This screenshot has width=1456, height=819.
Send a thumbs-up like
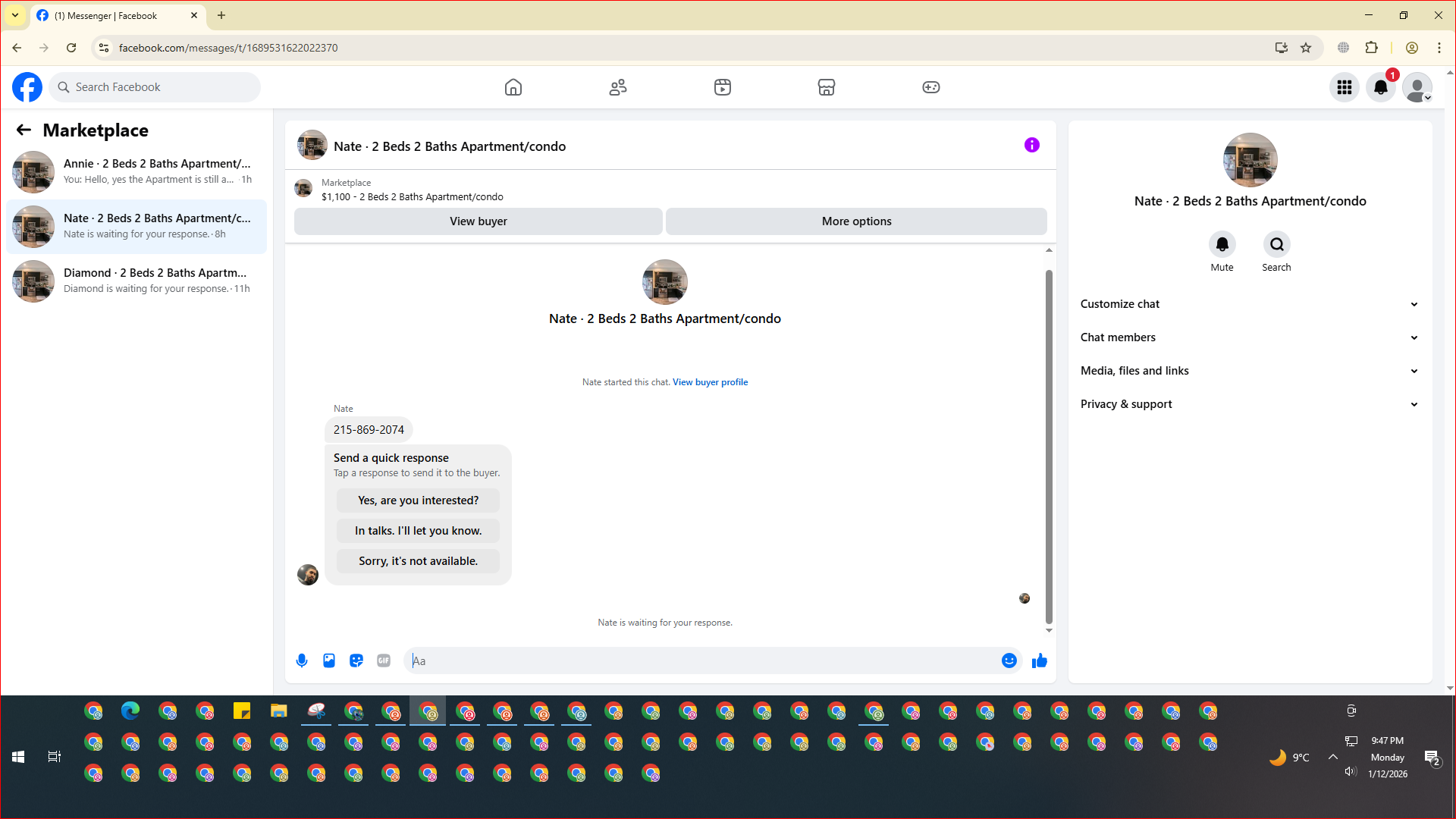(1039, 661)
